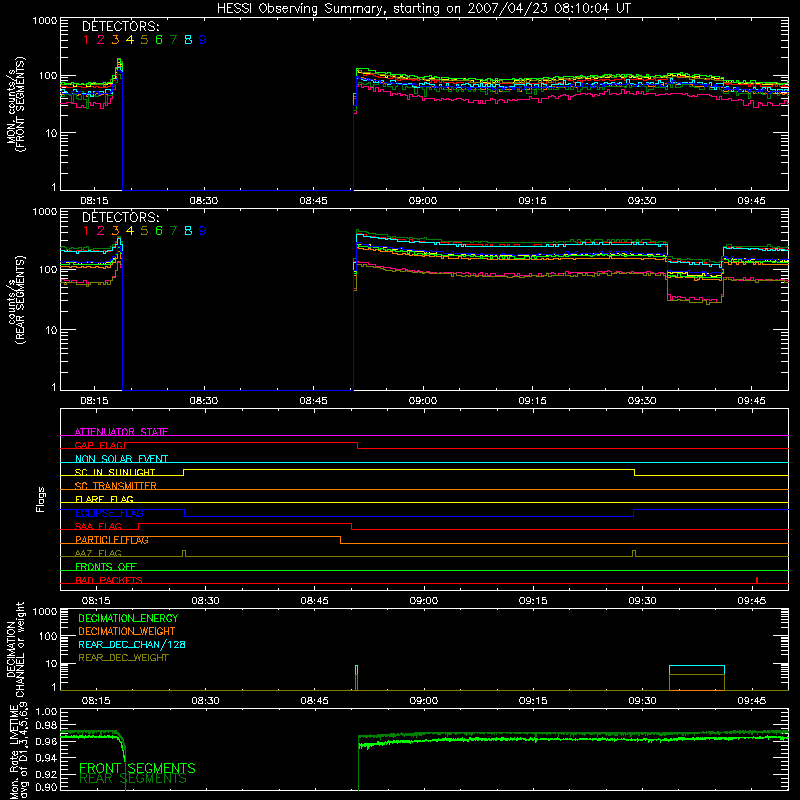Click the DECIMATION CHANNEL or weight axis title
Viewport: 800px width, 800px height.
point(15,650)
